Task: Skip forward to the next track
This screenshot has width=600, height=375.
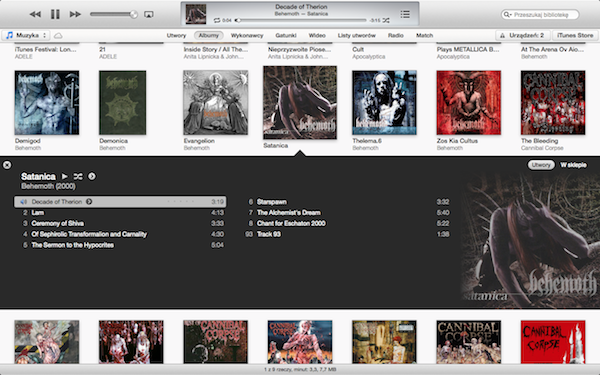Action: [75, 15]
